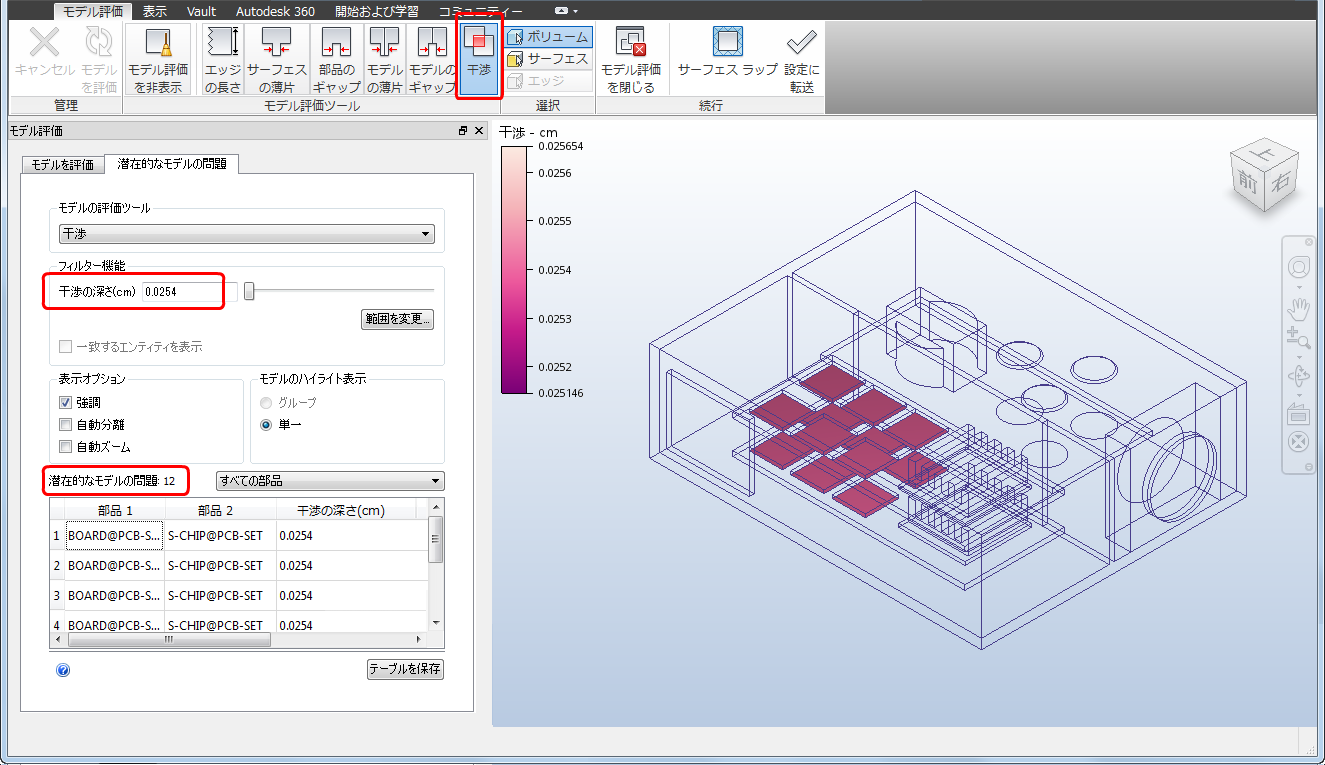Screen dimensions: 1325x765
Task: Open the 開始および学習 ribbon tab
Action: coord(377,11)
